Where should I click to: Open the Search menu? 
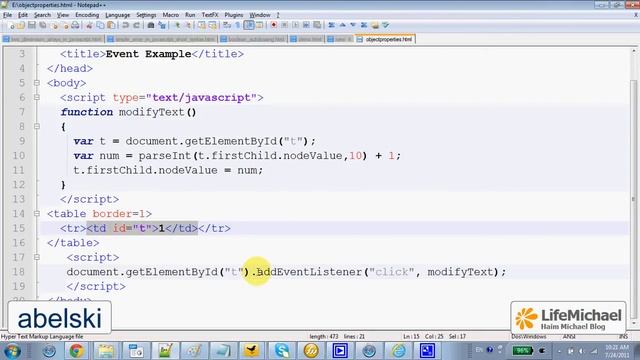click(42, 15)
